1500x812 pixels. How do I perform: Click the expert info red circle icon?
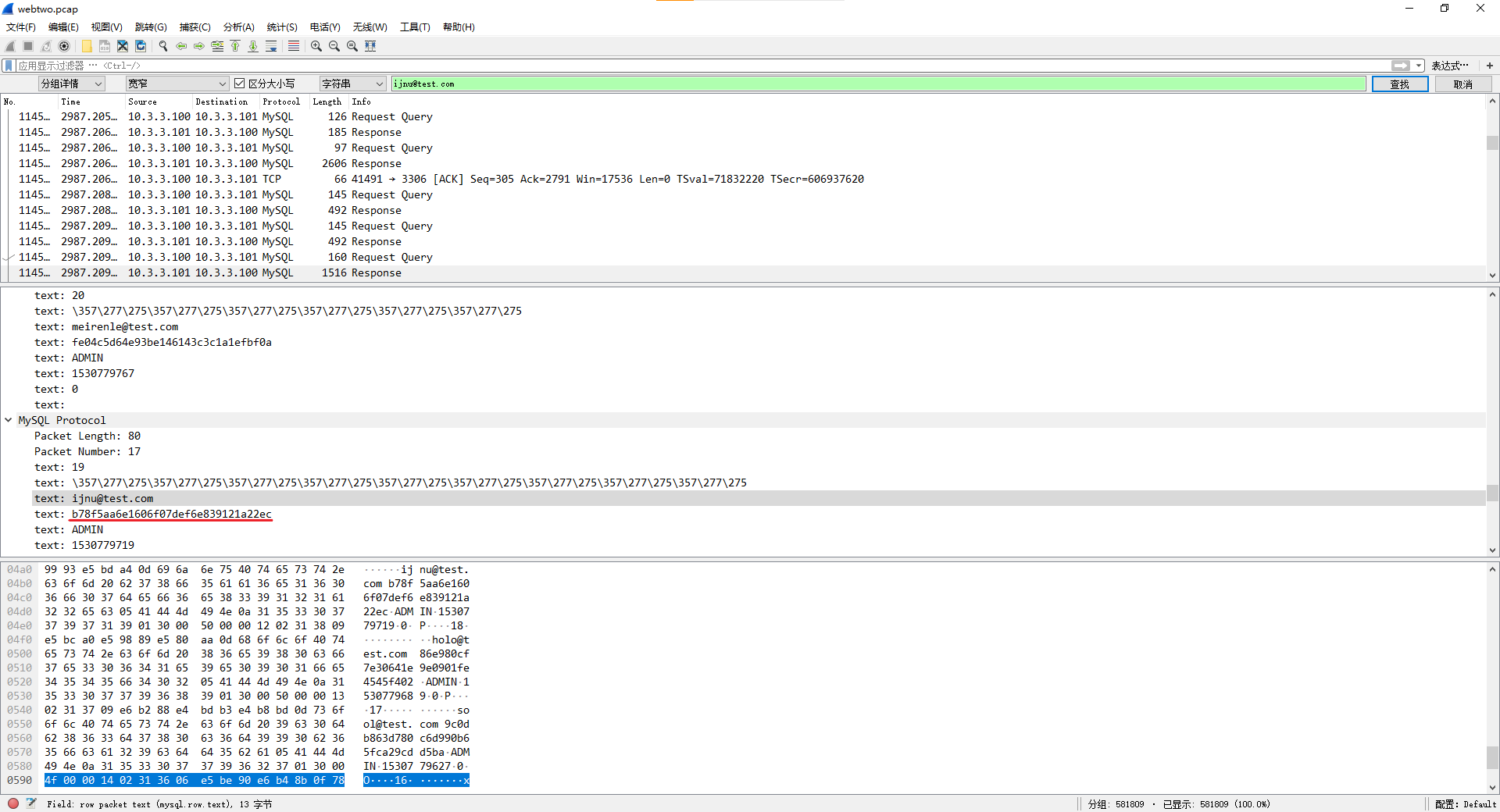pyautogui.click(x=13, y=803)
